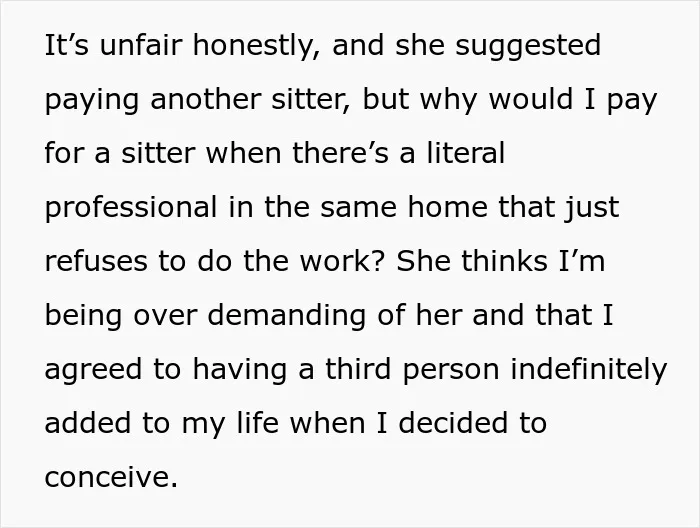Click the word "professional" in fourth line

tap(131, 208)
